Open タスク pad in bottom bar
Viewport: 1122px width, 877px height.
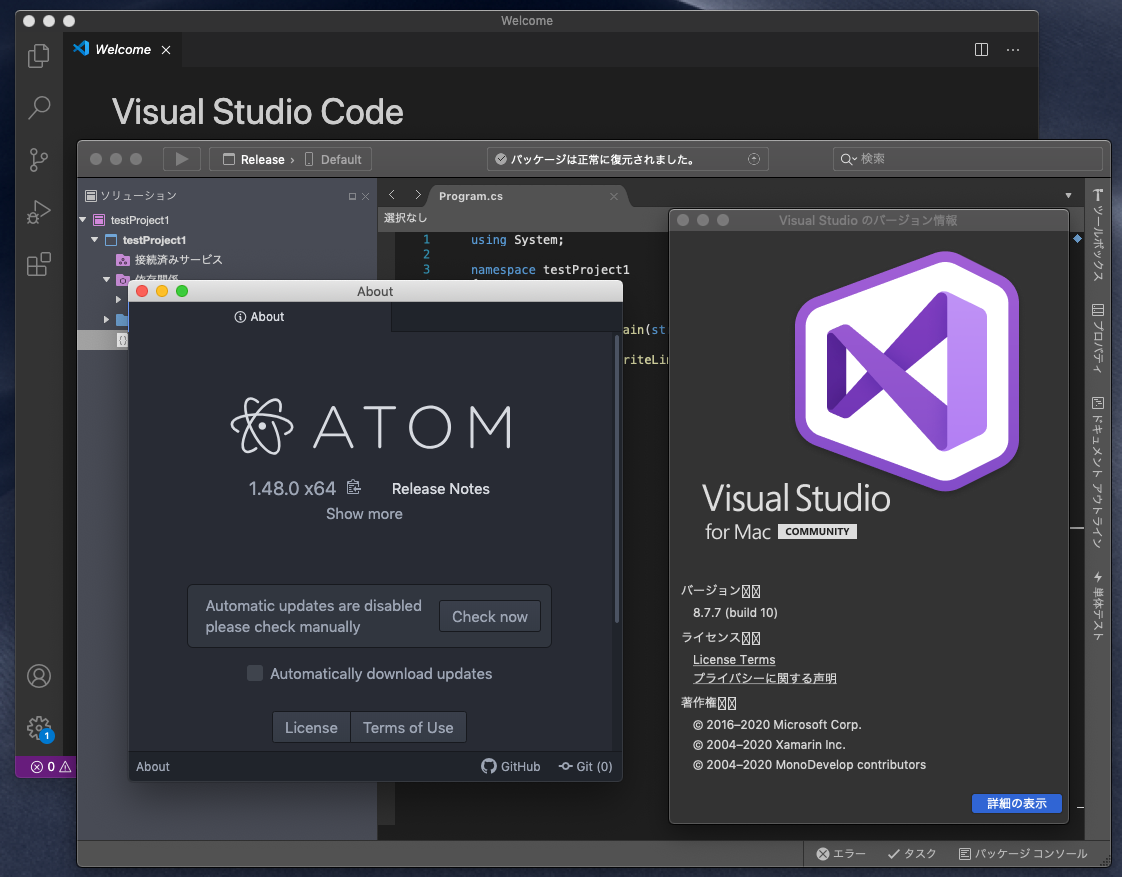point(912,853)
